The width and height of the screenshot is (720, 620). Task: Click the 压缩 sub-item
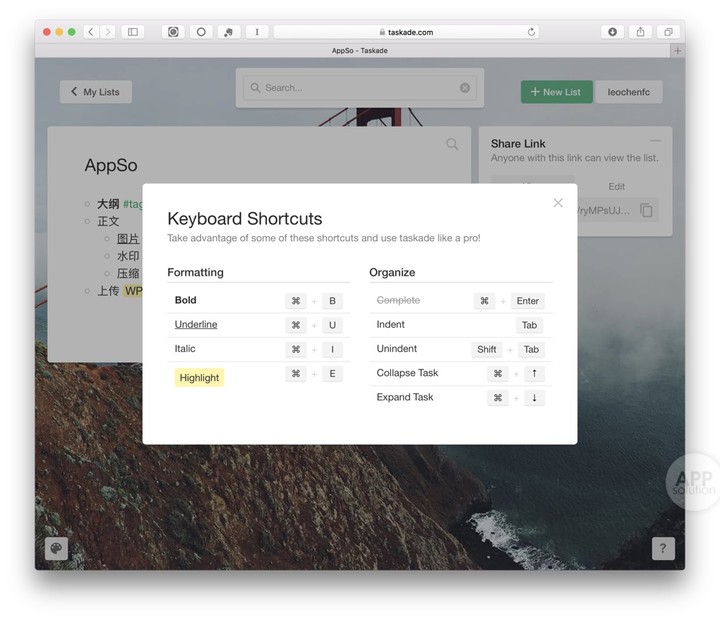pos(128,273)
